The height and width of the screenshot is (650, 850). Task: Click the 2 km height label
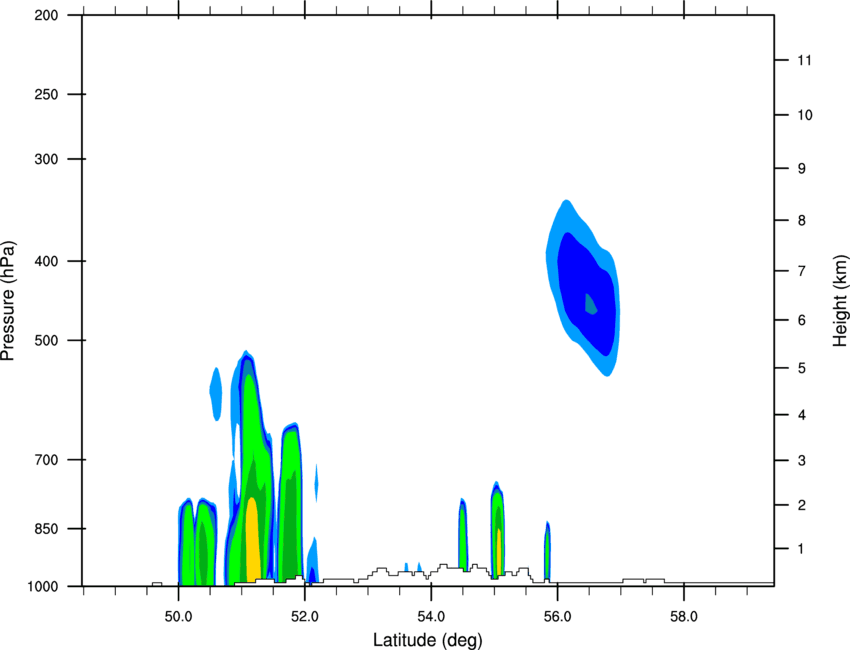point(802,505)
